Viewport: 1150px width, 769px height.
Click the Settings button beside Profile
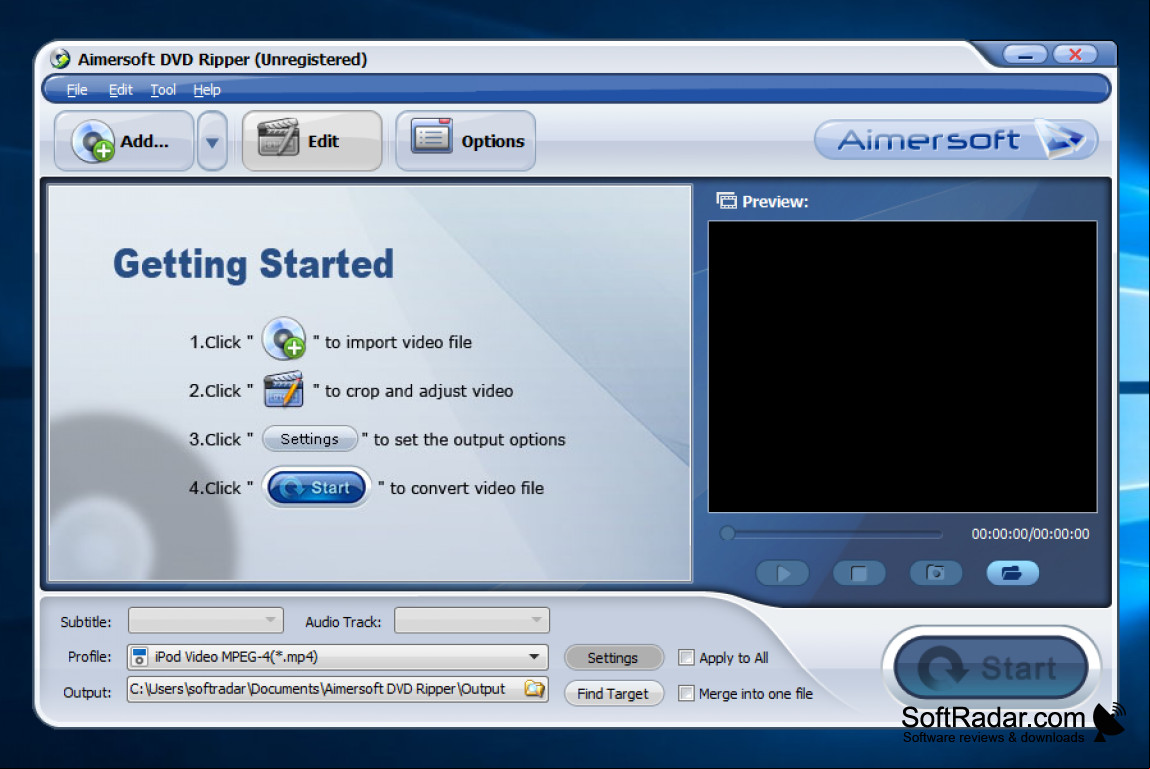pyautogui.click(x=613, y=658)
